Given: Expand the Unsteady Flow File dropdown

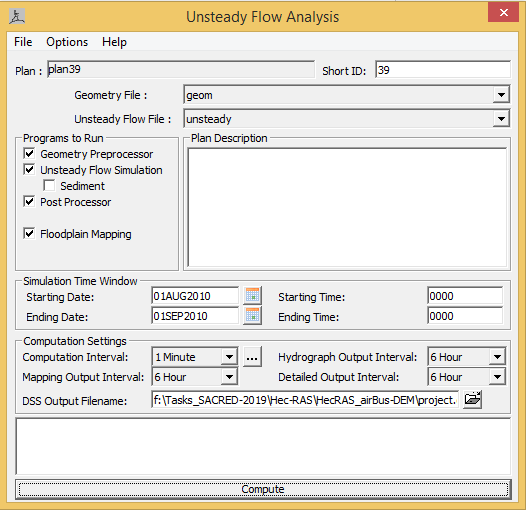Looking at the screenshot, I should point(501,119).
